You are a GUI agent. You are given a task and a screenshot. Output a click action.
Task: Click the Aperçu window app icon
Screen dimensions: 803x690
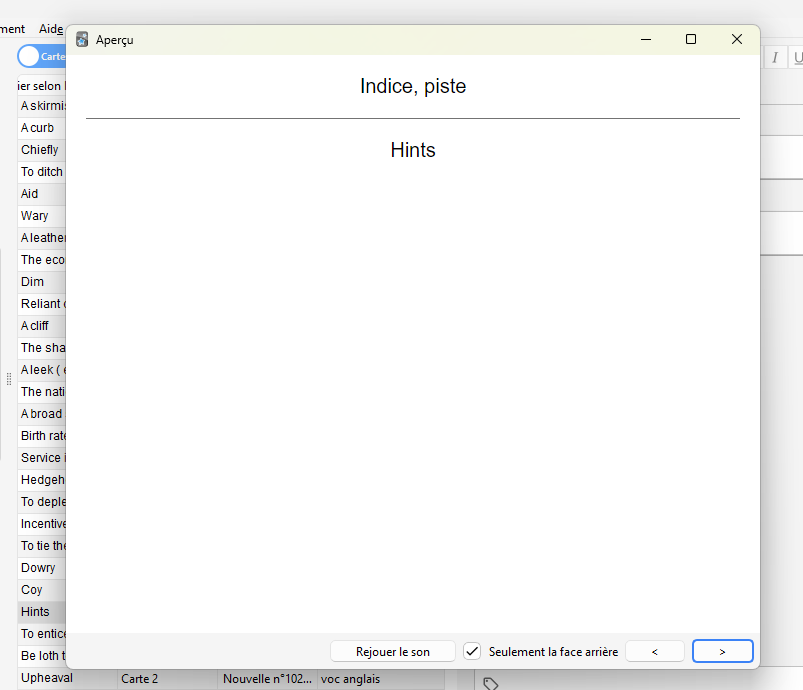(82, 39)
